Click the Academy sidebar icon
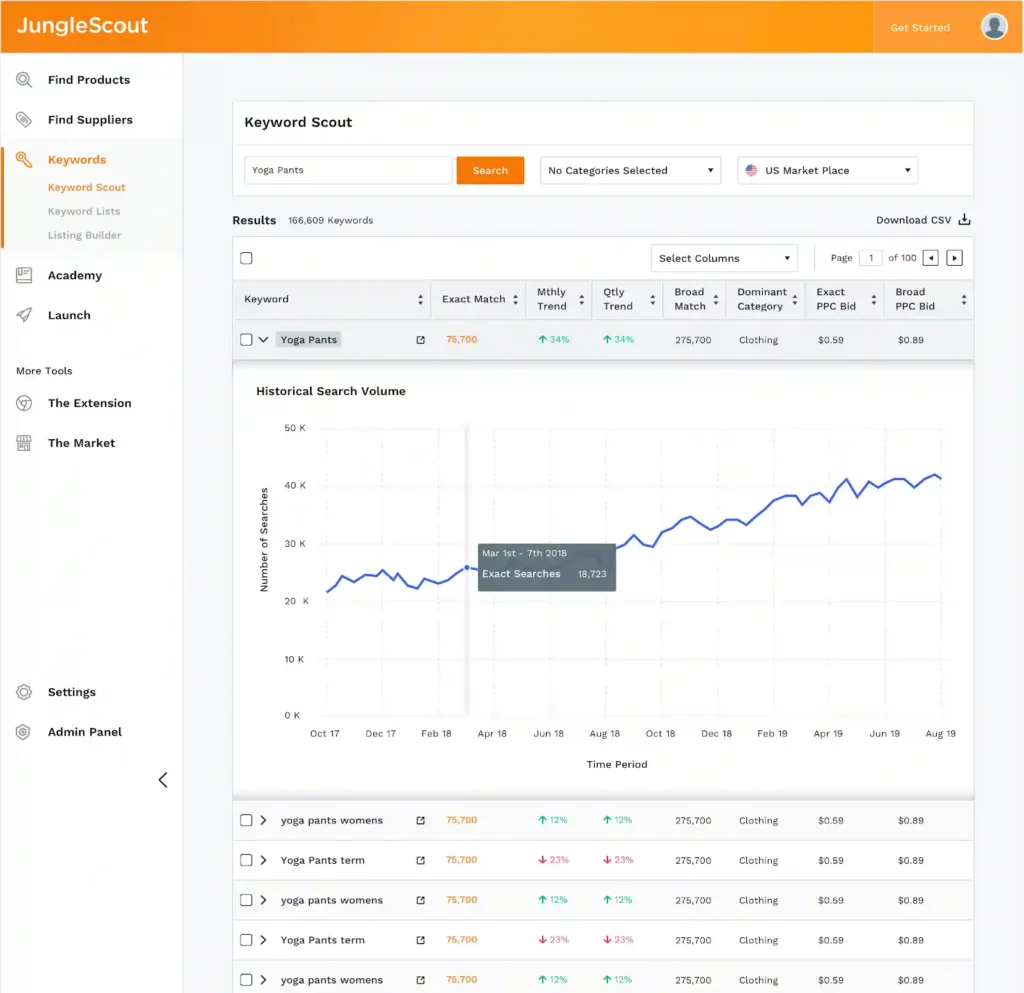 point(24,276)
